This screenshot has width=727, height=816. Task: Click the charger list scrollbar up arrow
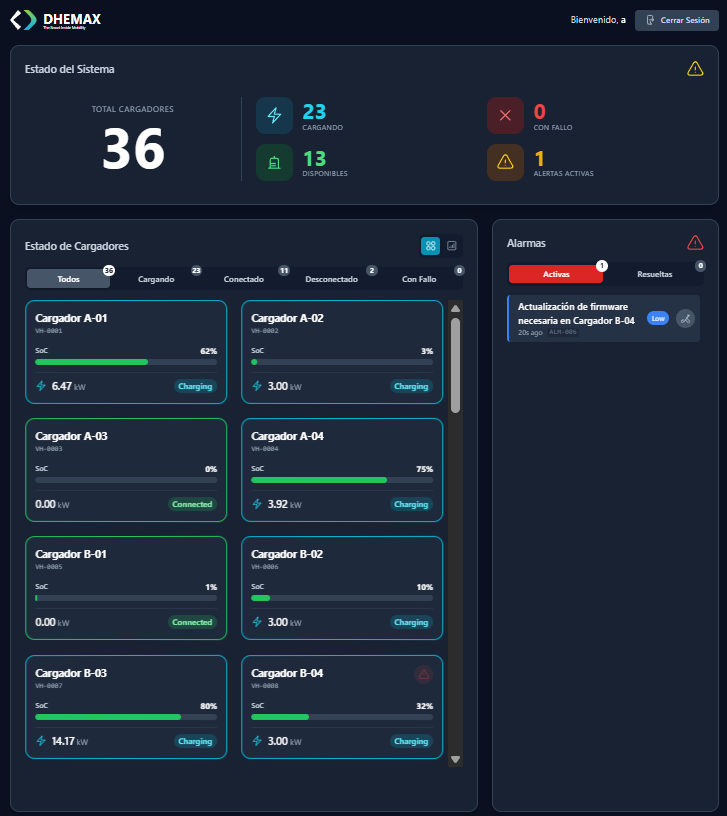pos(455,309)
